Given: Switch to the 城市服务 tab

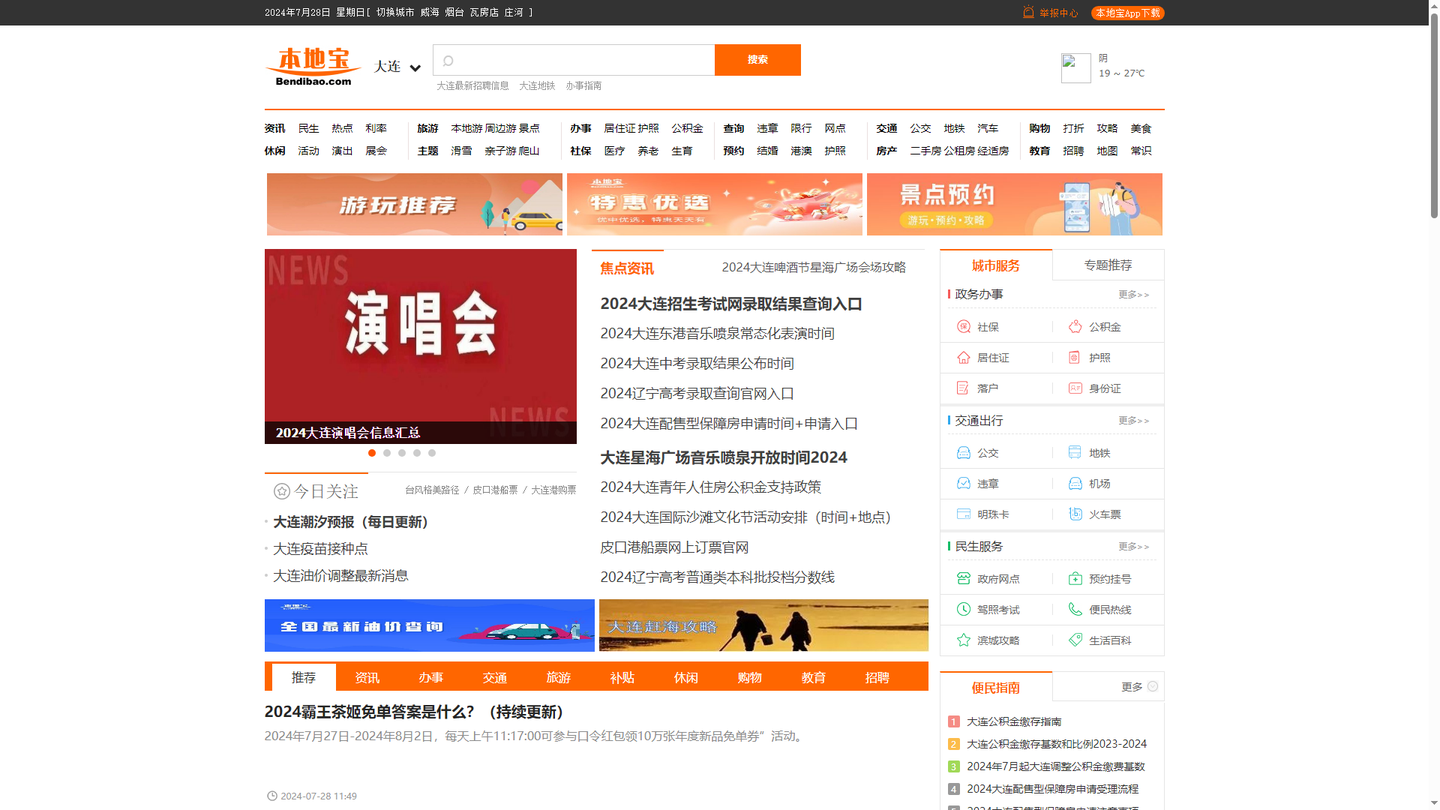Looking at the screenshot, I should pyautogui.click(x=996, y=265).
